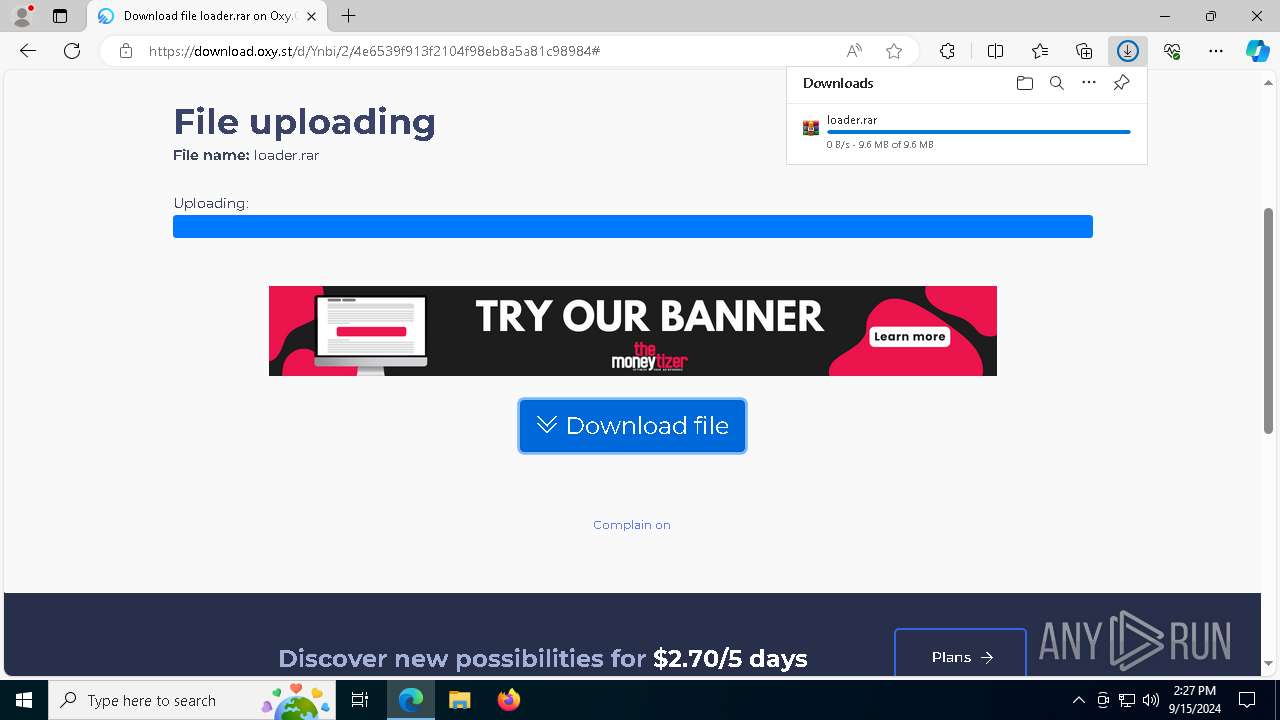Open the Plans button

point(961,656)
